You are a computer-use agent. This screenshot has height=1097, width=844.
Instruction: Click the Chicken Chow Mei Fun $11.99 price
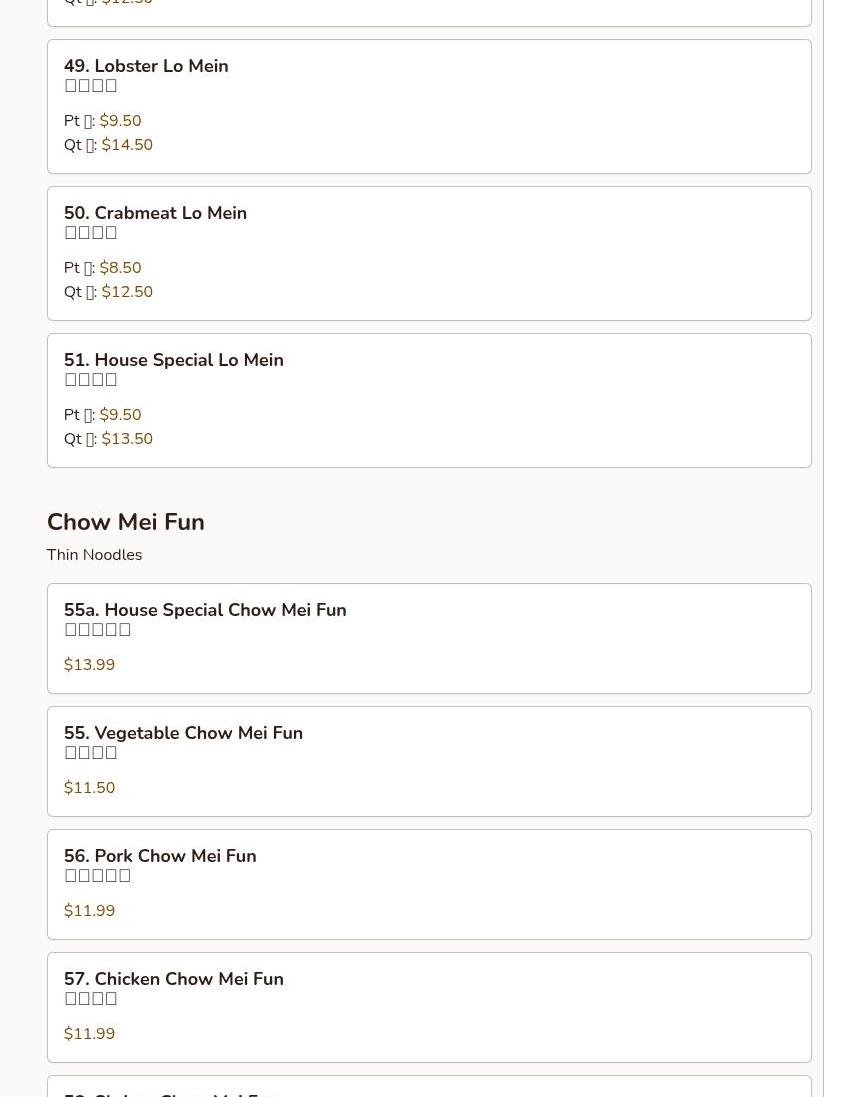(x=89, y=1034)
